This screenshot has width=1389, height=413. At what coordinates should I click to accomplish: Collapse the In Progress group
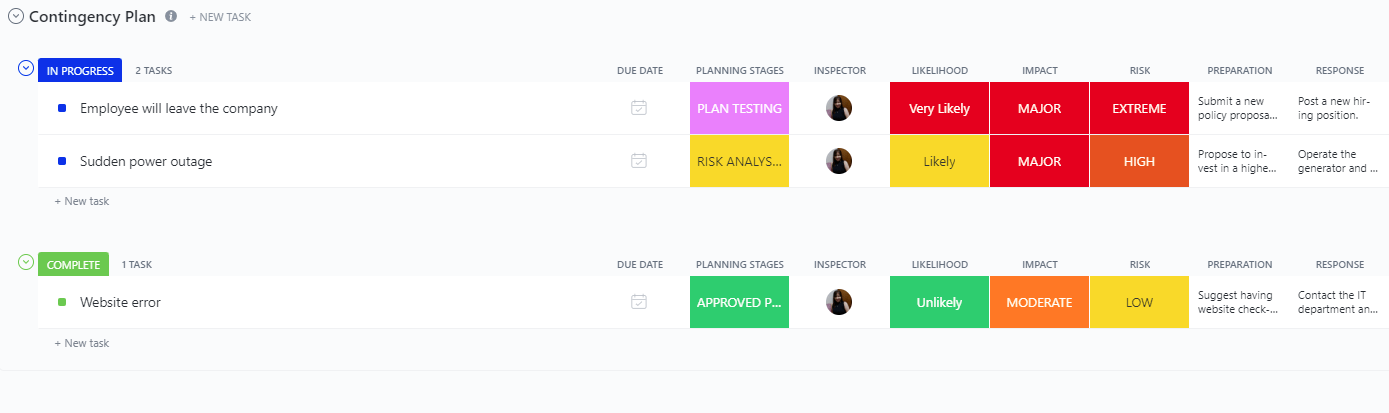(26, 68)
